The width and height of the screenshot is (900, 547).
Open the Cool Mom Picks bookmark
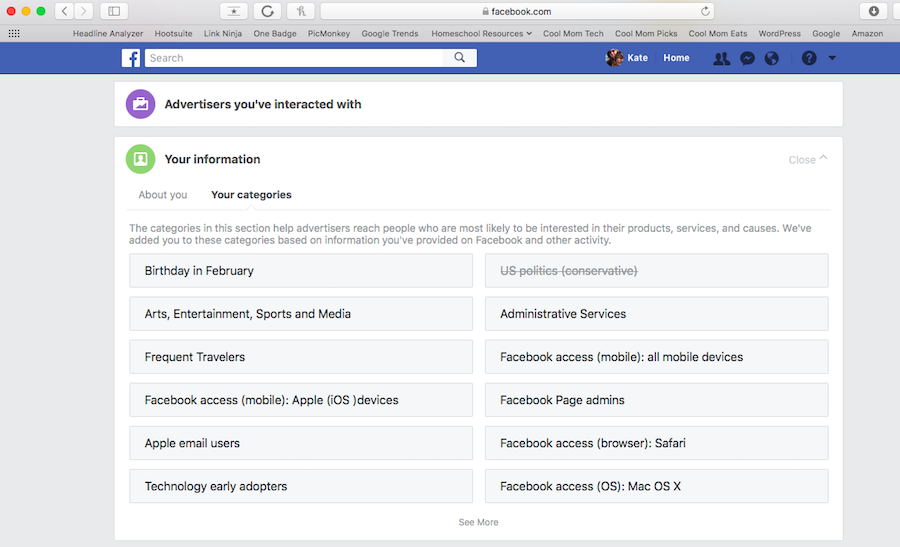(646, 33)
